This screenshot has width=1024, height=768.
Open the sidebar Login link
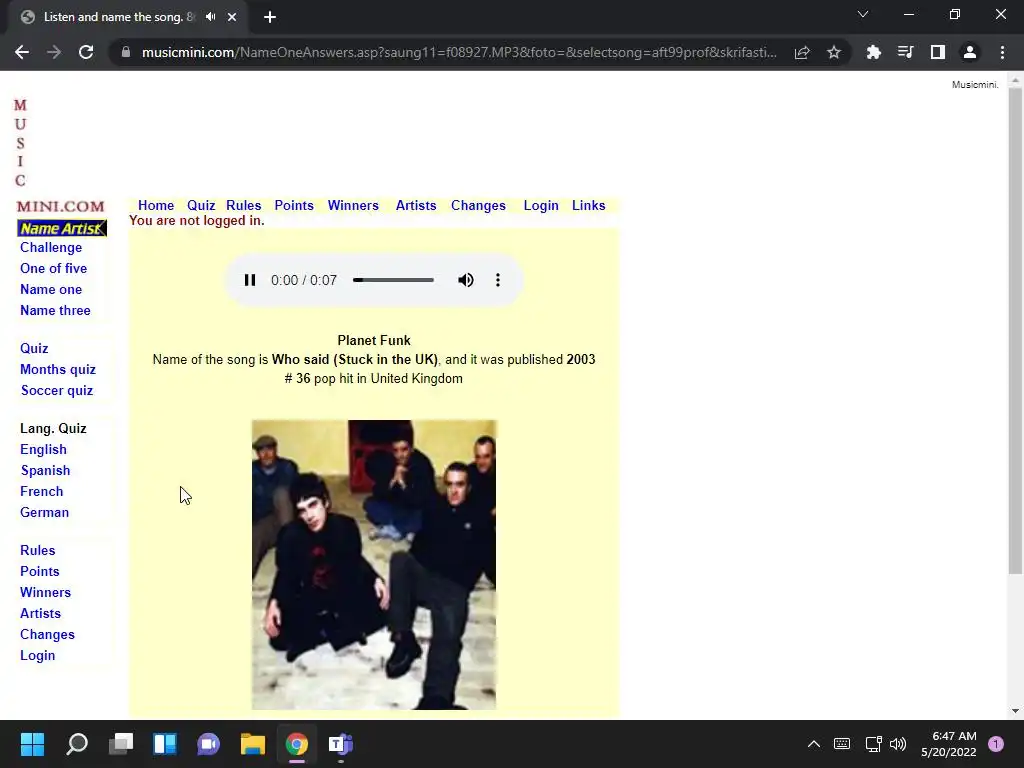pos(38,655)
